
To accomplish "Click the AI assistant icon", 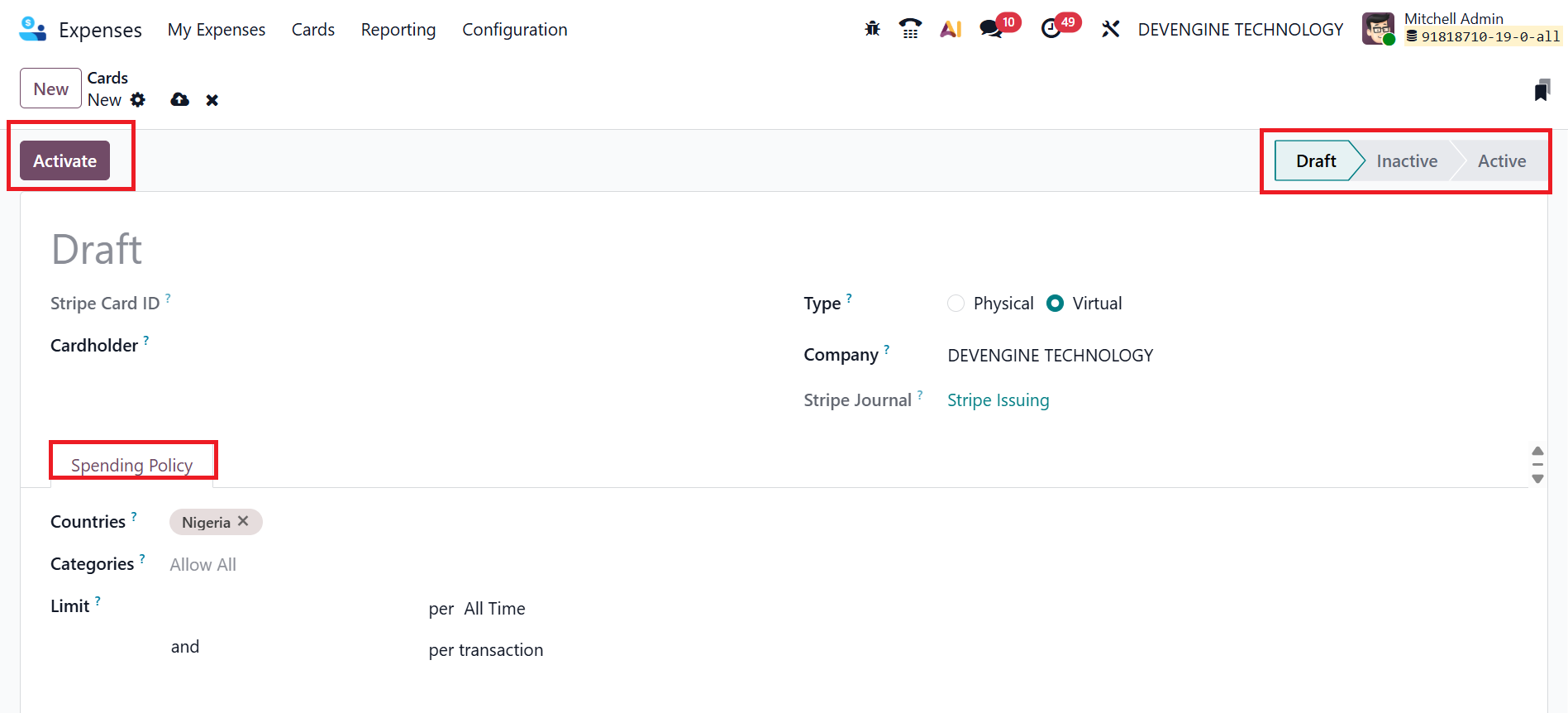I will click(951, 29).
